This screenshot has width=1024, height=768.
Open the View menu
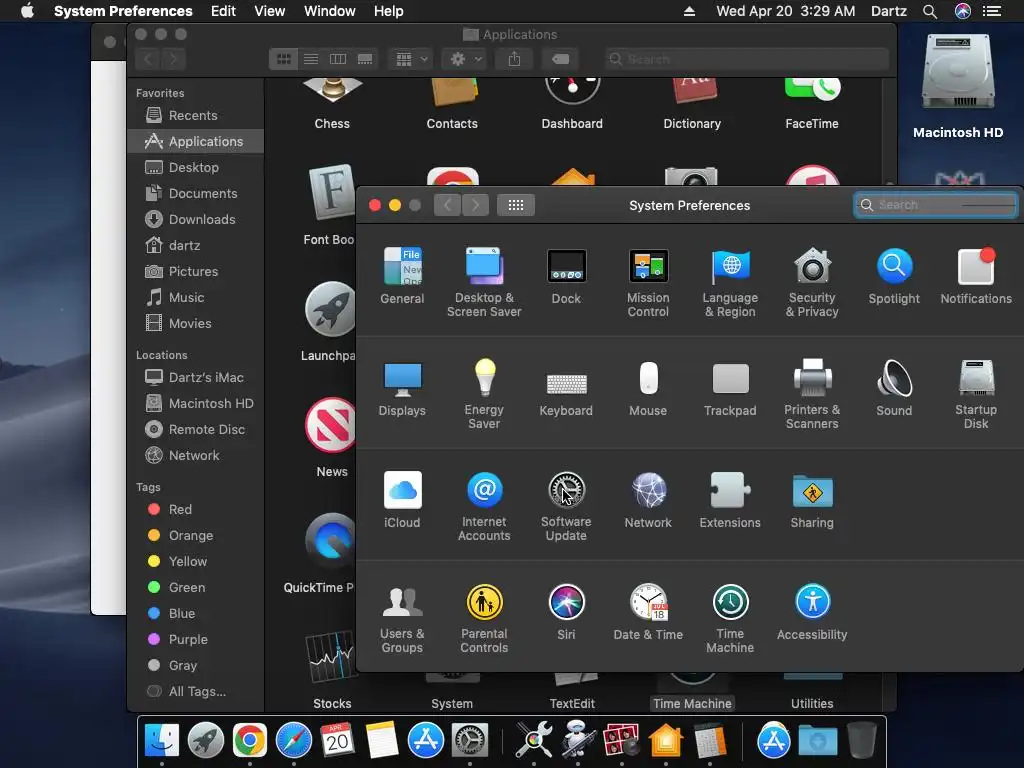click(x=270, y=11)
